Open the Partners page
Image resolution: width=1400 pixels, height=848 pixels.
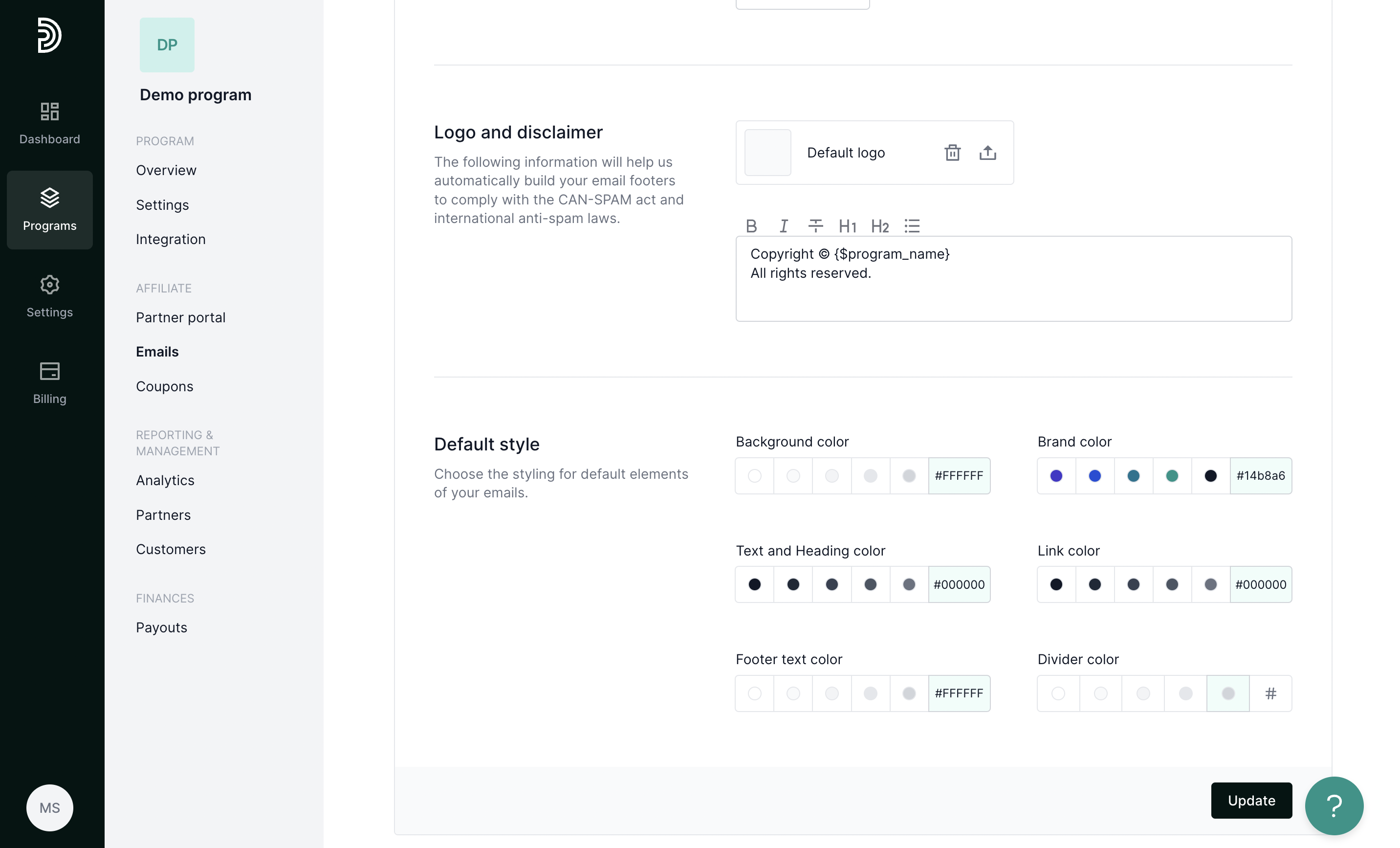[x=163, y=515]
